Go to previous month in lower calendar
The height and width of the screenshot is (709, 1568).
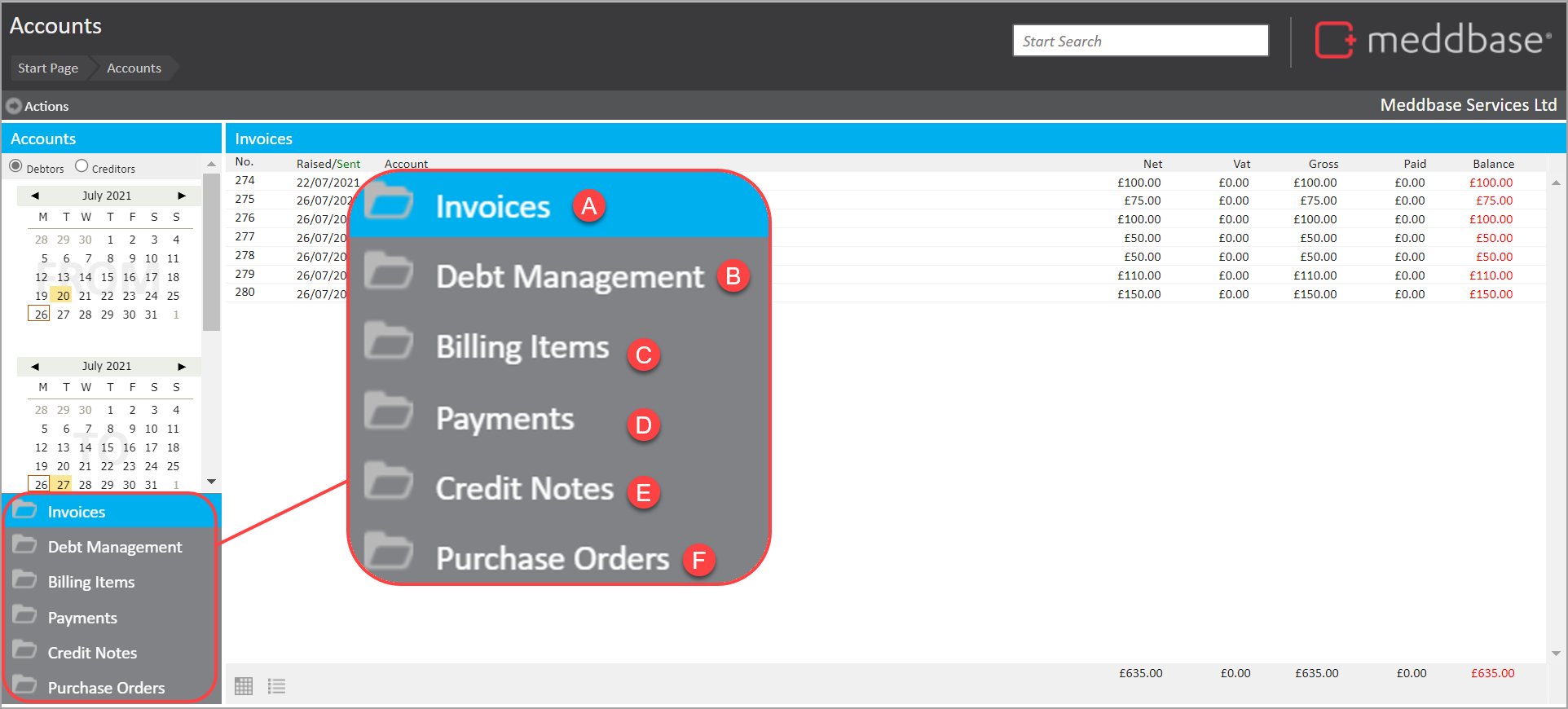pos(35,366)
